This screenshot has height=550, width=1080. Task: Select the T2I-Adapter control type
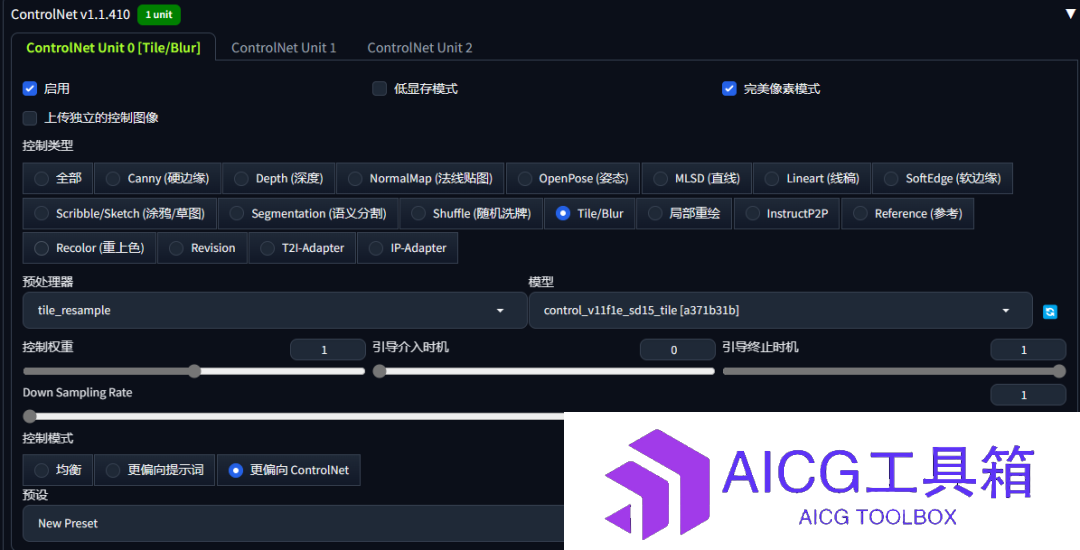(302, 248)
